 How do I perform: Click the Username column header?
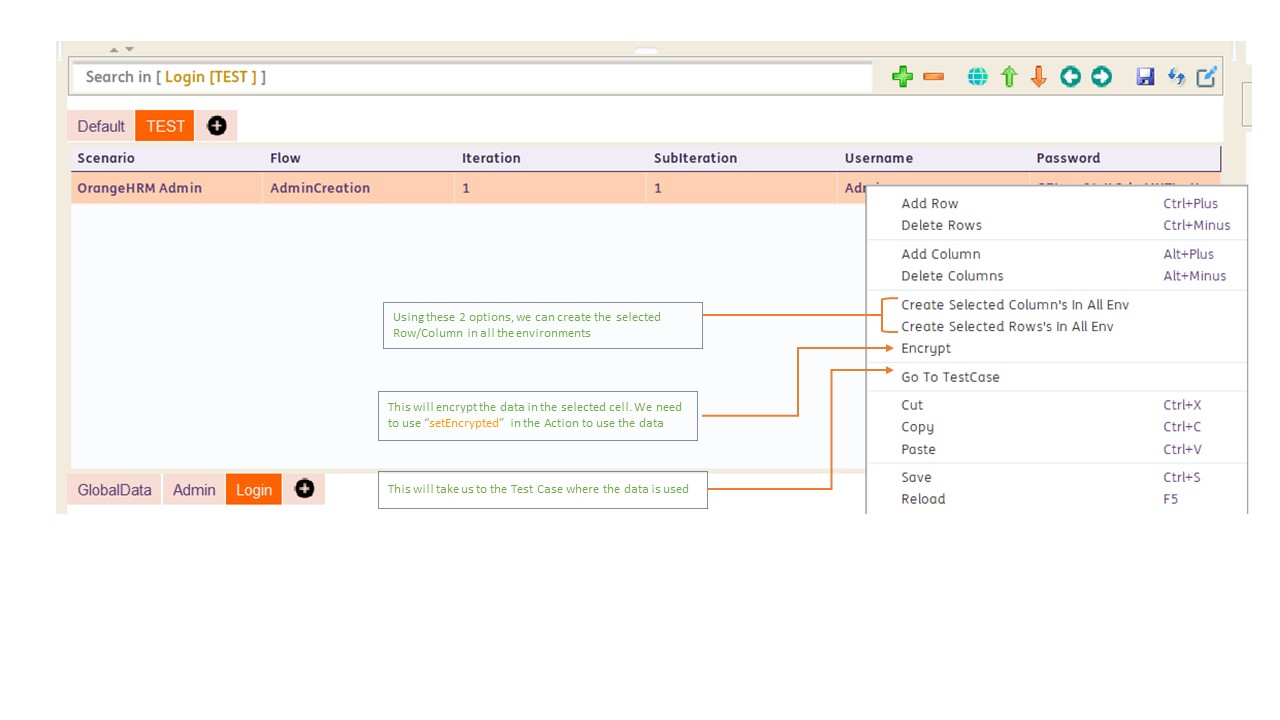pos(933,158)
